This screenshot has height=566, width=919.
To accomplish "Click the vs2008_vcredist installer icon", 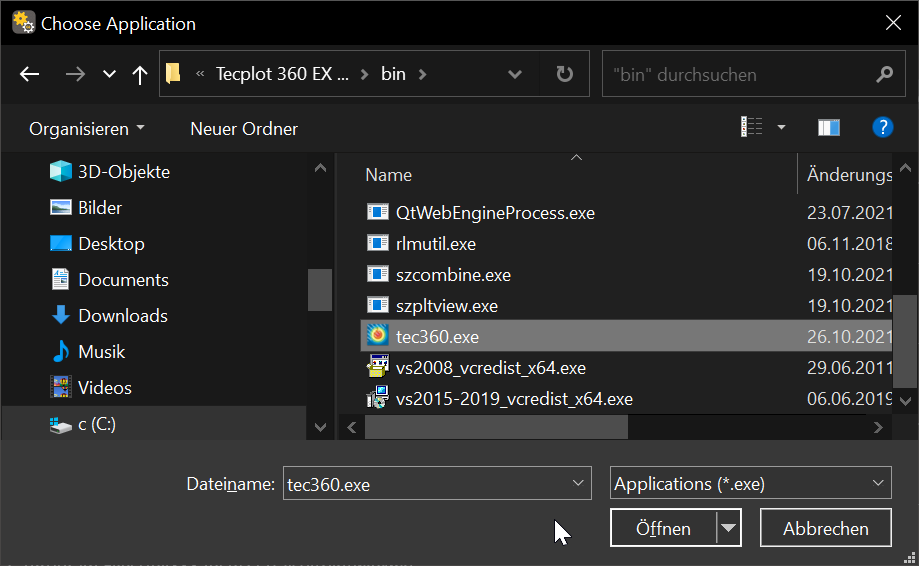I will tap(377, 366).
